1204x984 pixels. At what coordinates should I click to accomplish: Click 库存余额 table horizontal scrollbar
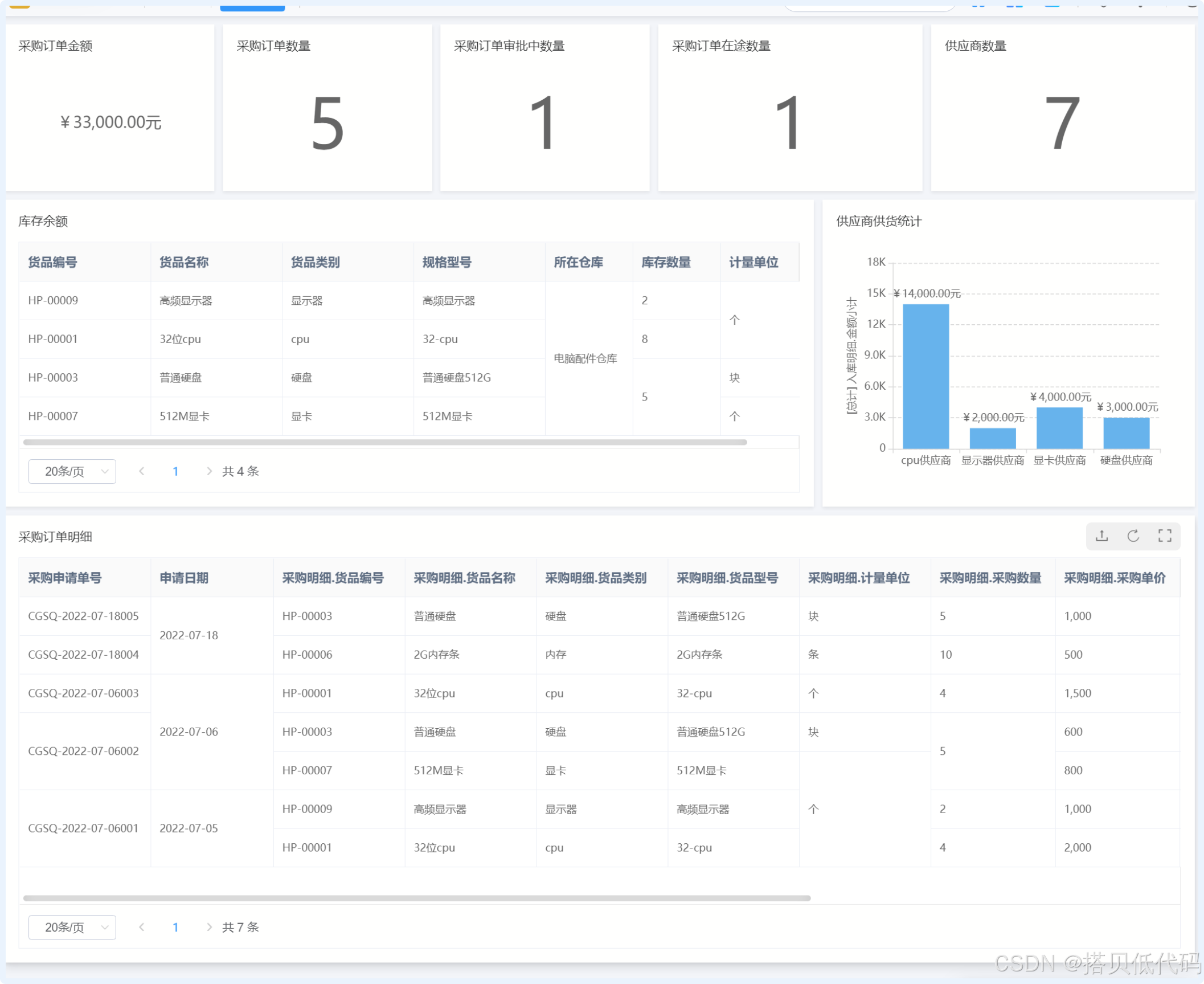(385, 442)
